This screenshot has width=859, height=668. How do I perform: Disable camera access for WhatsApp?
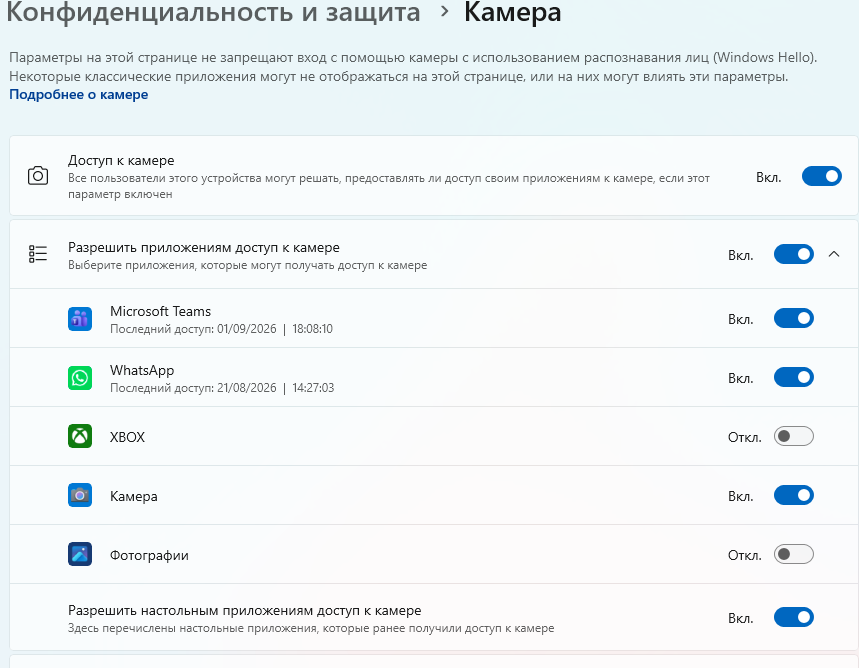tap(793, 378)
